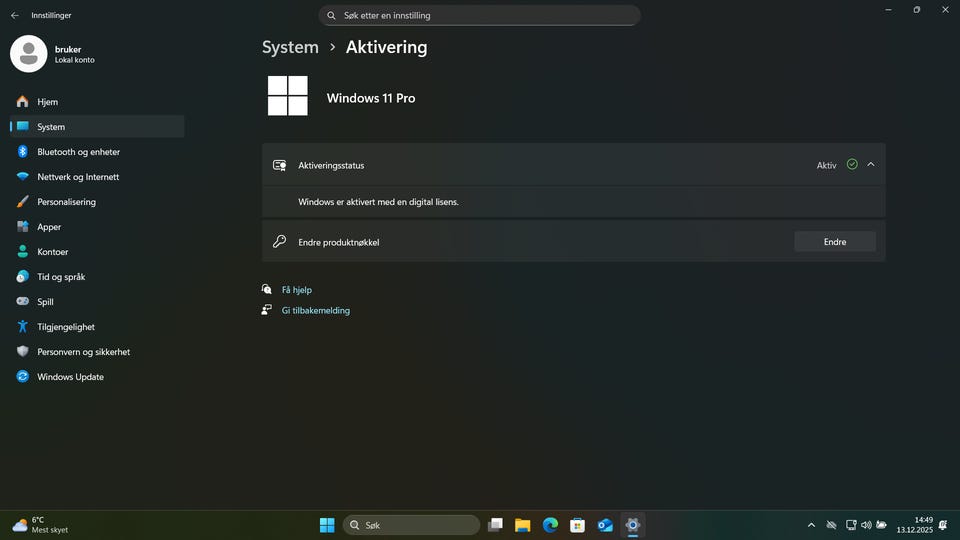Click the Settings gear on the taskbar
Viewport: 960px width, 540px height.
point(632,525)
